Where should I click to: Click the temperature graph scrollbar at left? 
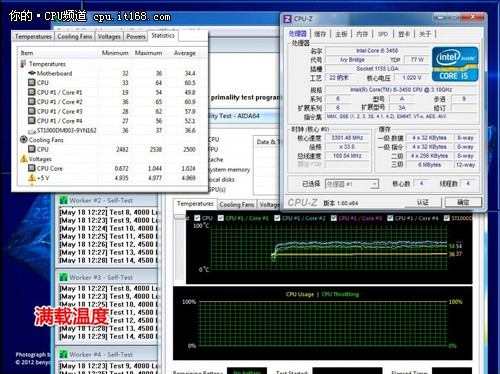click(x=179, y=247)
